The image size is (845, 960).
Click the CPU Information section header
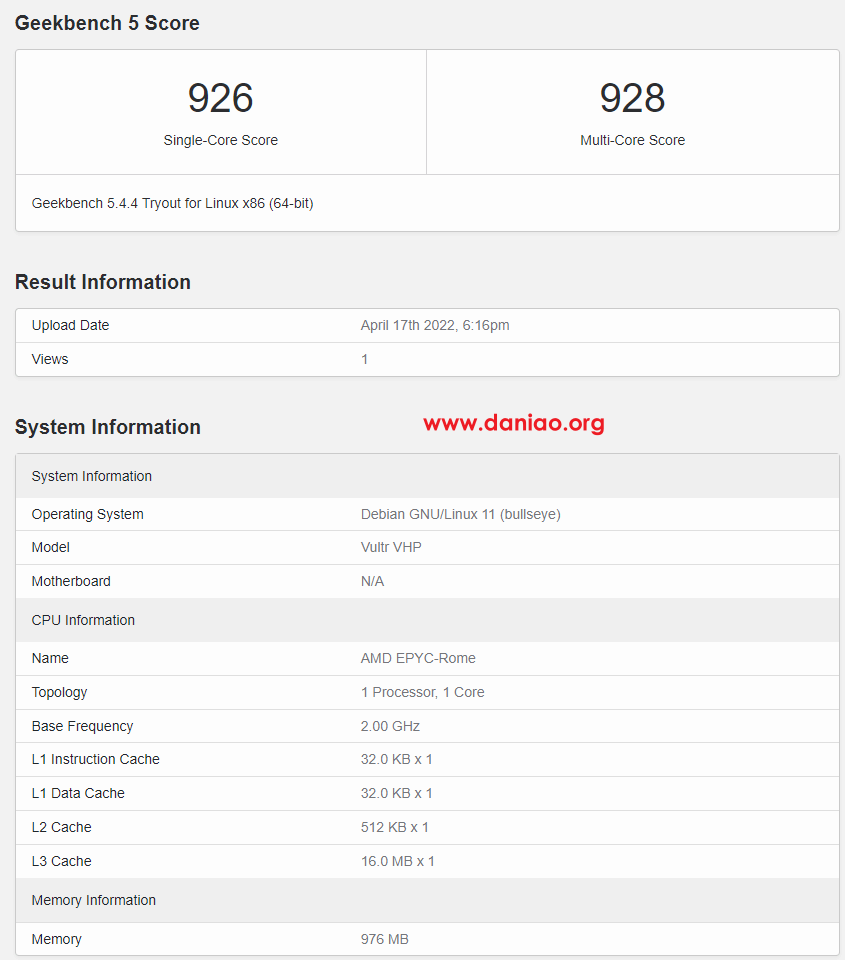tap(427, 620)
